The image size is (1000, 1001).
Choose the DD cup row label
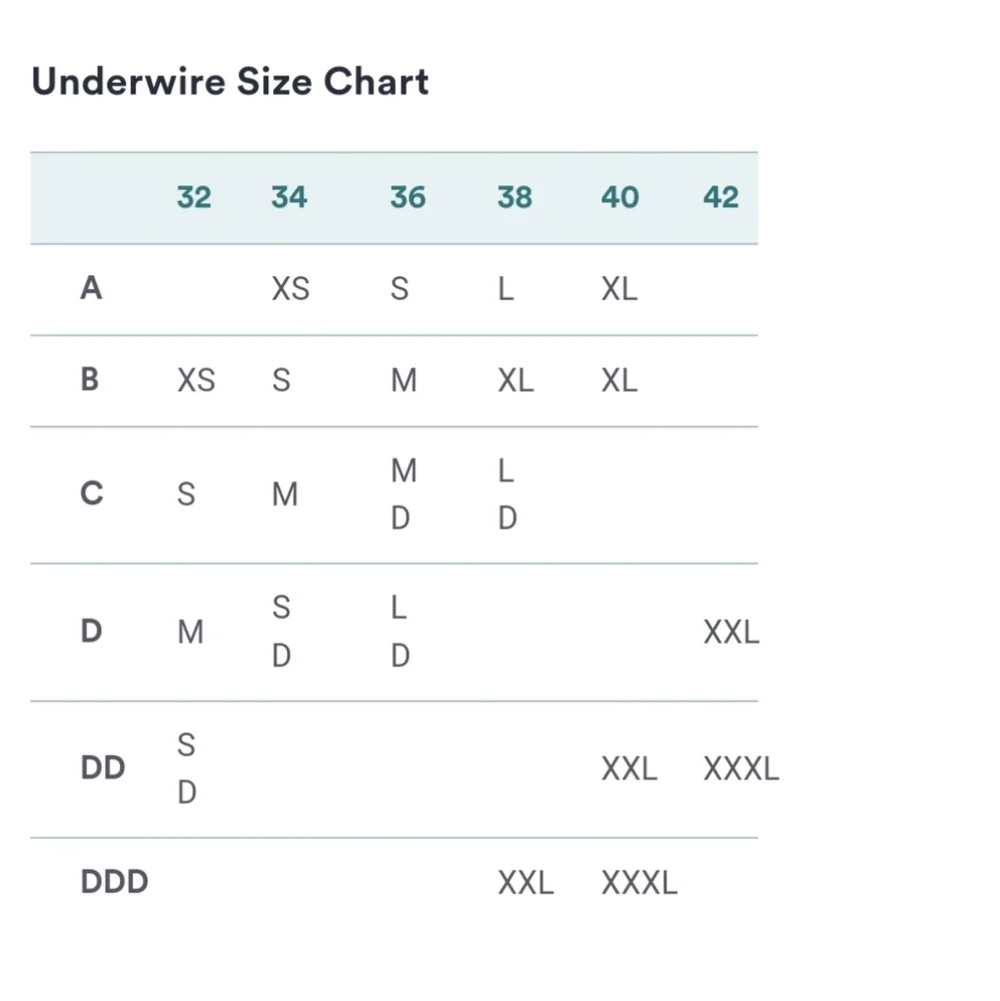pos(103,767)
